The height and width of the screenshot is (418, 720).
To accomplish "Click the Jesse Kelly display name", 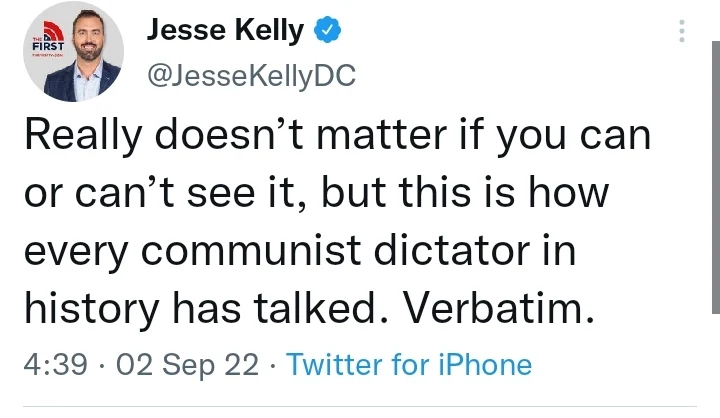I will (225, 31).
